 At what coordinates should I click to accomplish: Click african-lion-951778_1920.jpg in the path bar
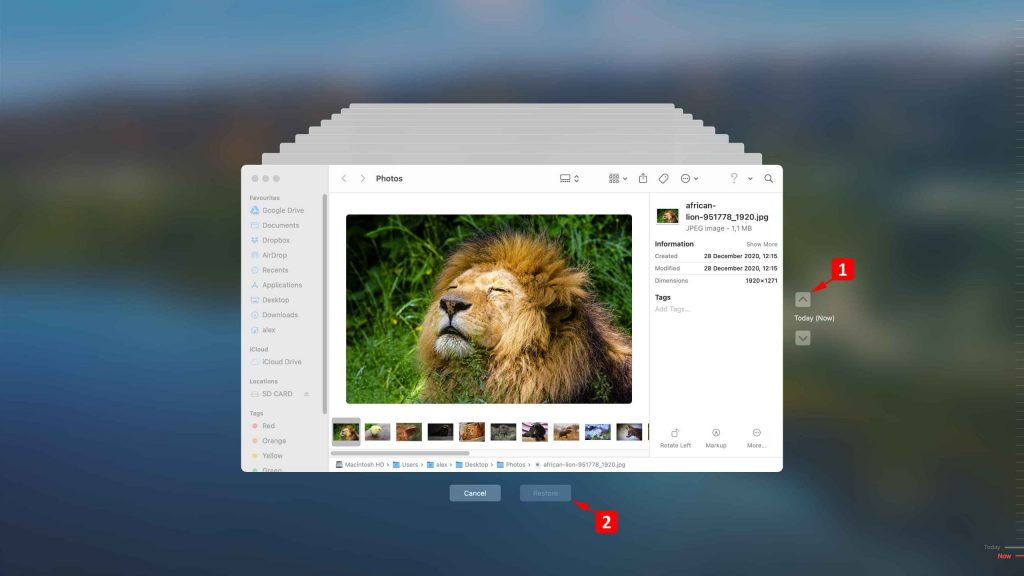580,465
